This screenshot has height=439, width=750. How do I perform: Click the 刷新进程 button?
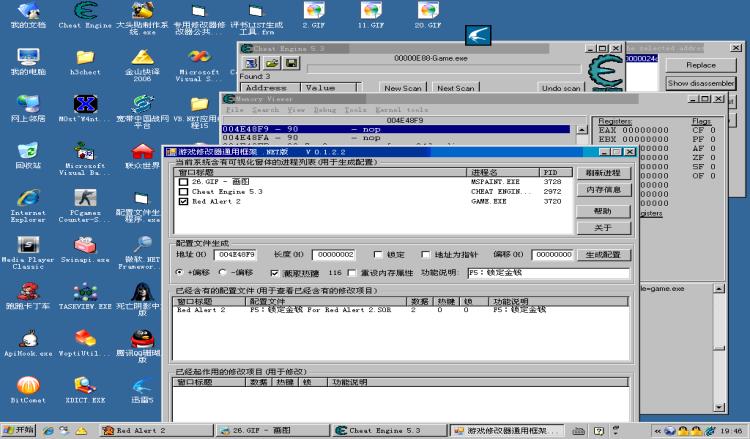(604, 173)
